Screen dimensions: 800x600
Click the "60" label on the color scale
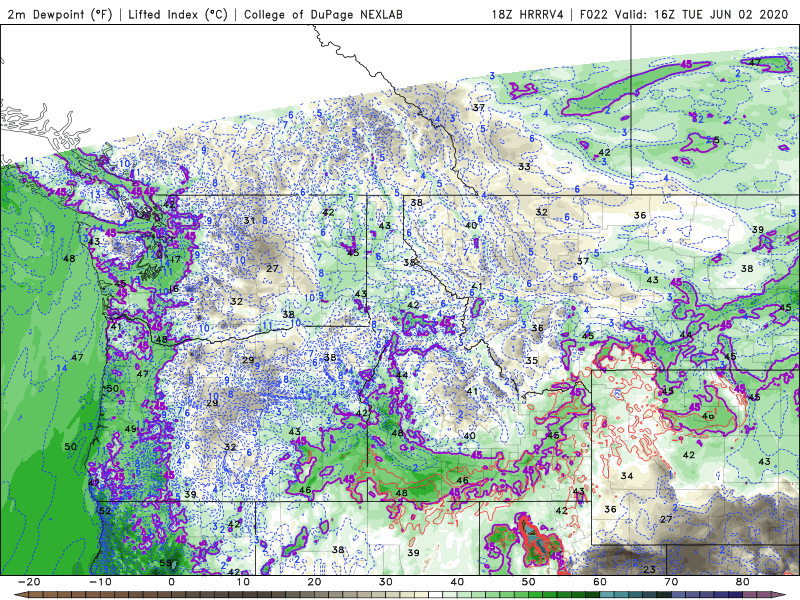coord(600,582)
